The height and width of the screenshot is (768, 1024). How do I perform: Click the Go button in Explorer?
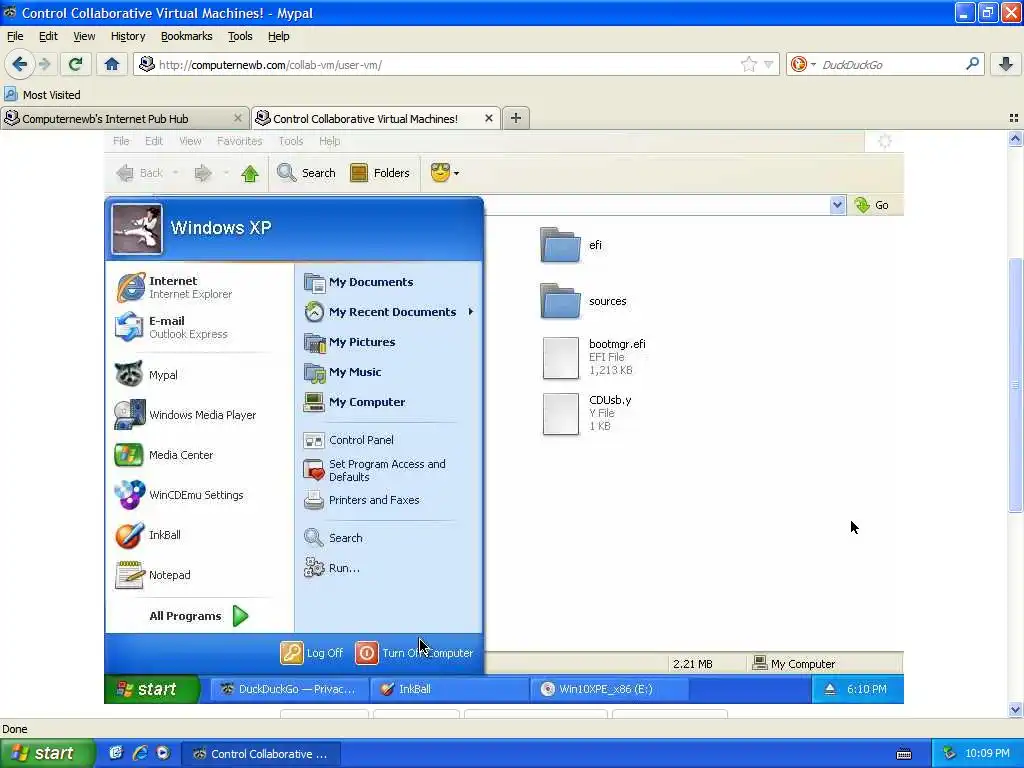(872, 205)
